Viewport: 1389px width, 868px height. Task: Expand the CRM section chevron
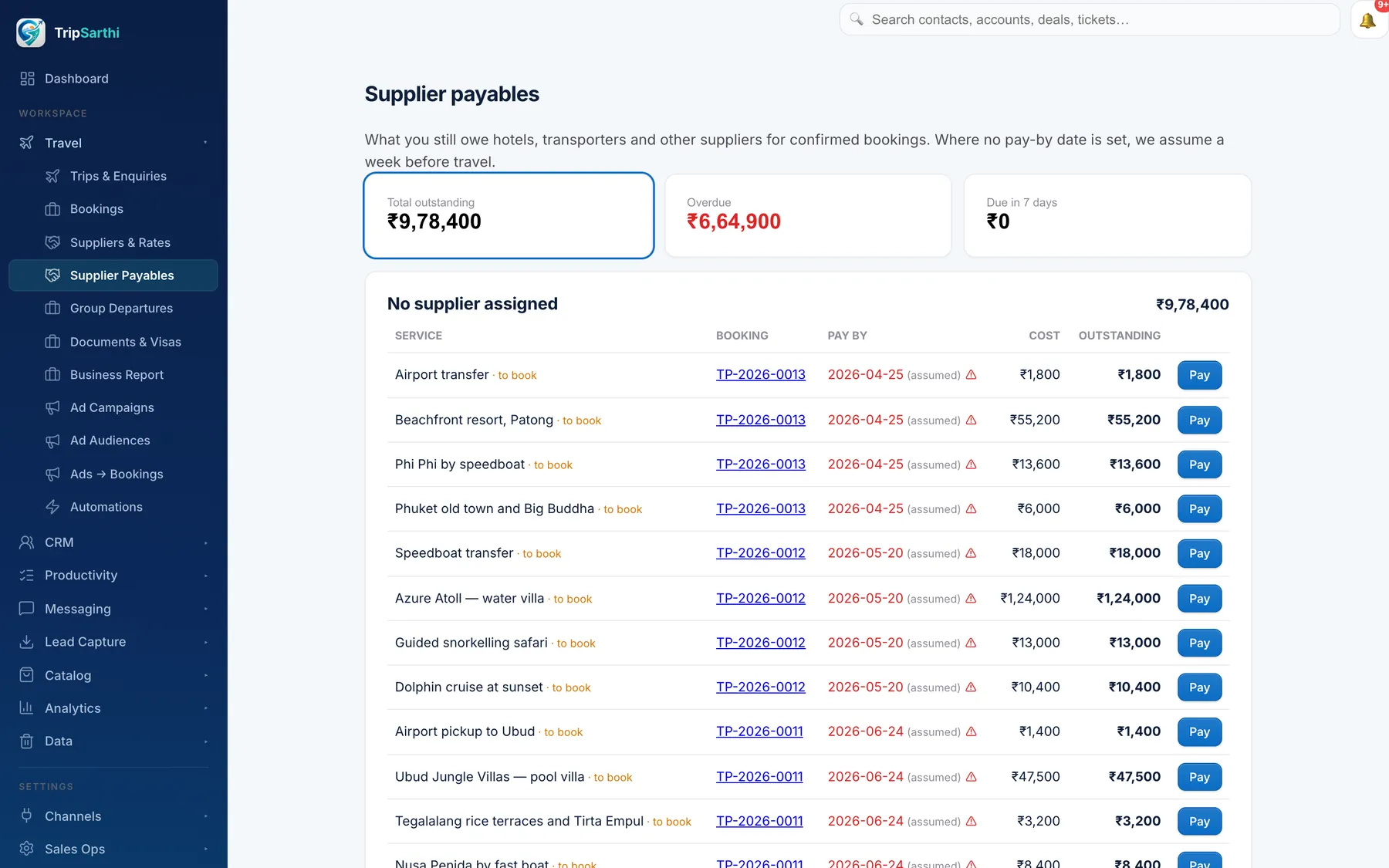205,542
